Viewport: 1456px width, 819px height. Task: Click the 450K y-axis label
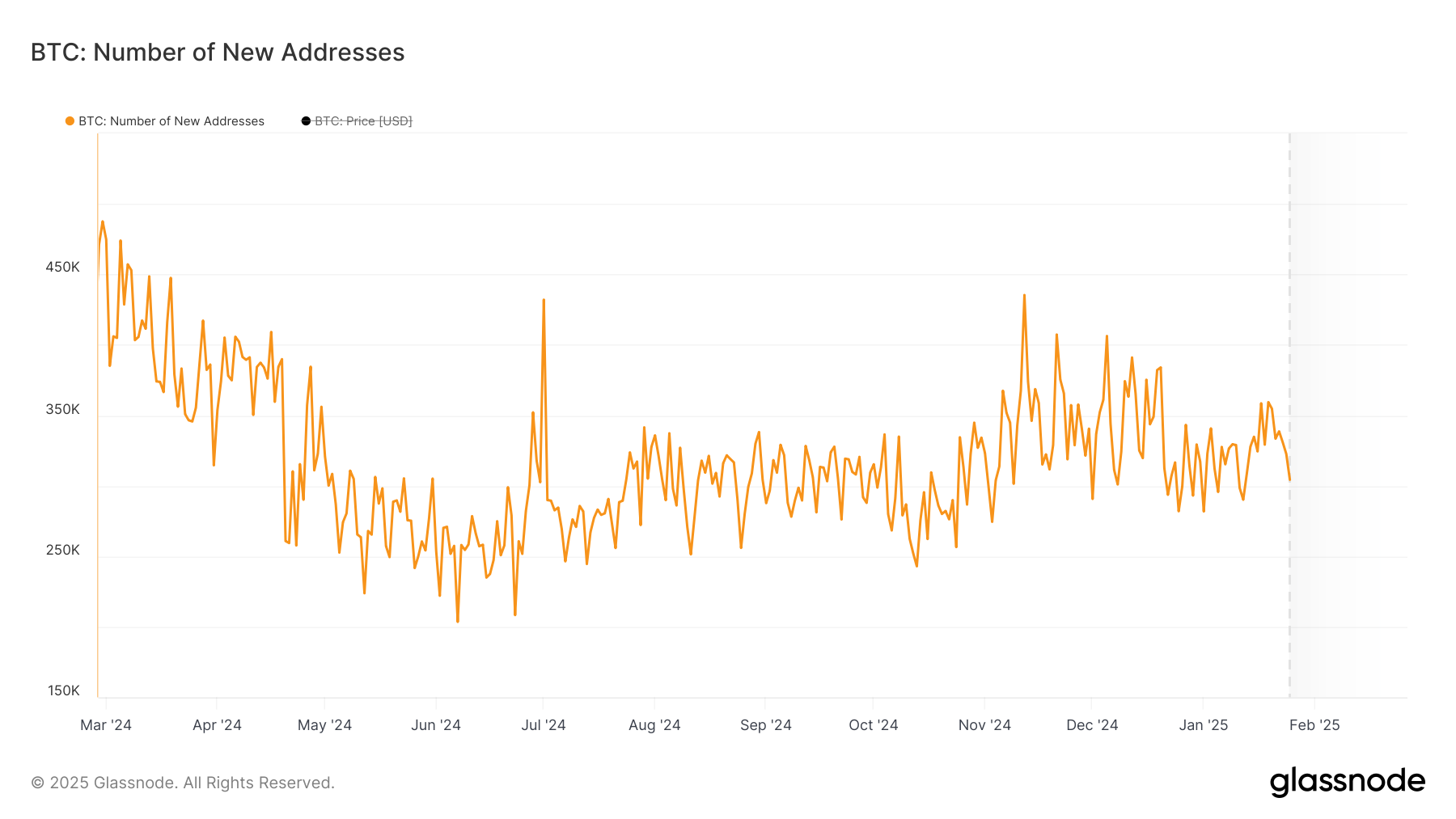tap(63, 267)
